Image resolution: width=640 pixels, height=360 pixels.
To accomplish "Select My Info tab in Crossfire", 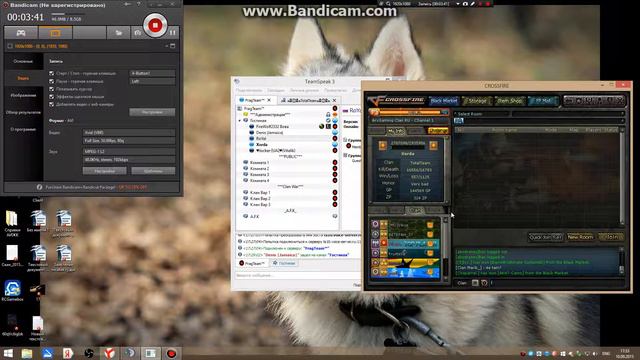I will point(396,131).
